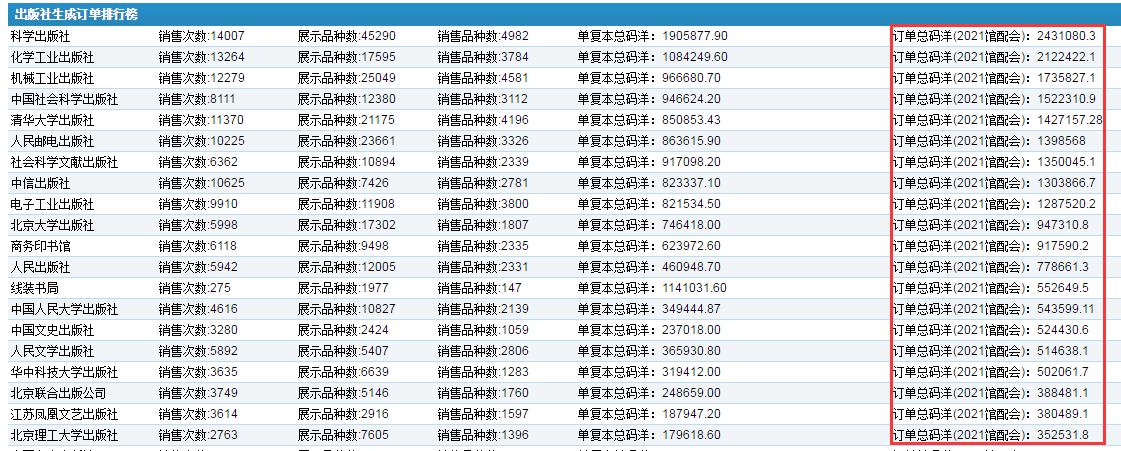The height and width of the screenshot is (451, 1121).
Task: Click the 出版社生成订单排行榜 table header
Action: (x=76, y=15)
